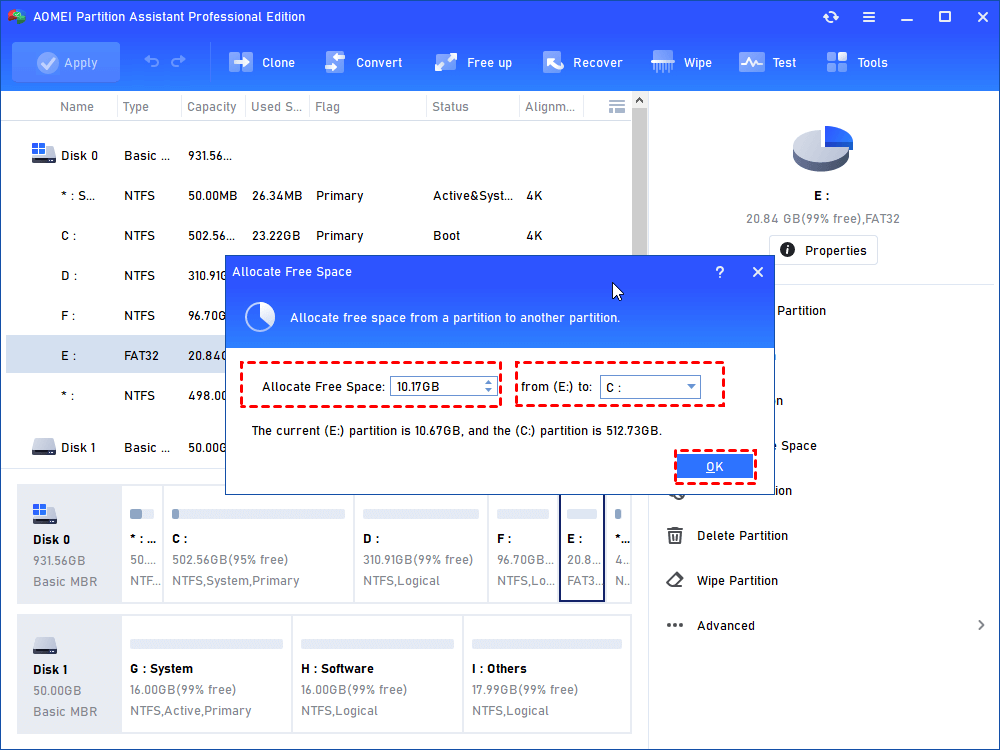This screenshot has width=1000, height=750.
Task: Select Disk 0 row in the list
Action: point(319,156)
